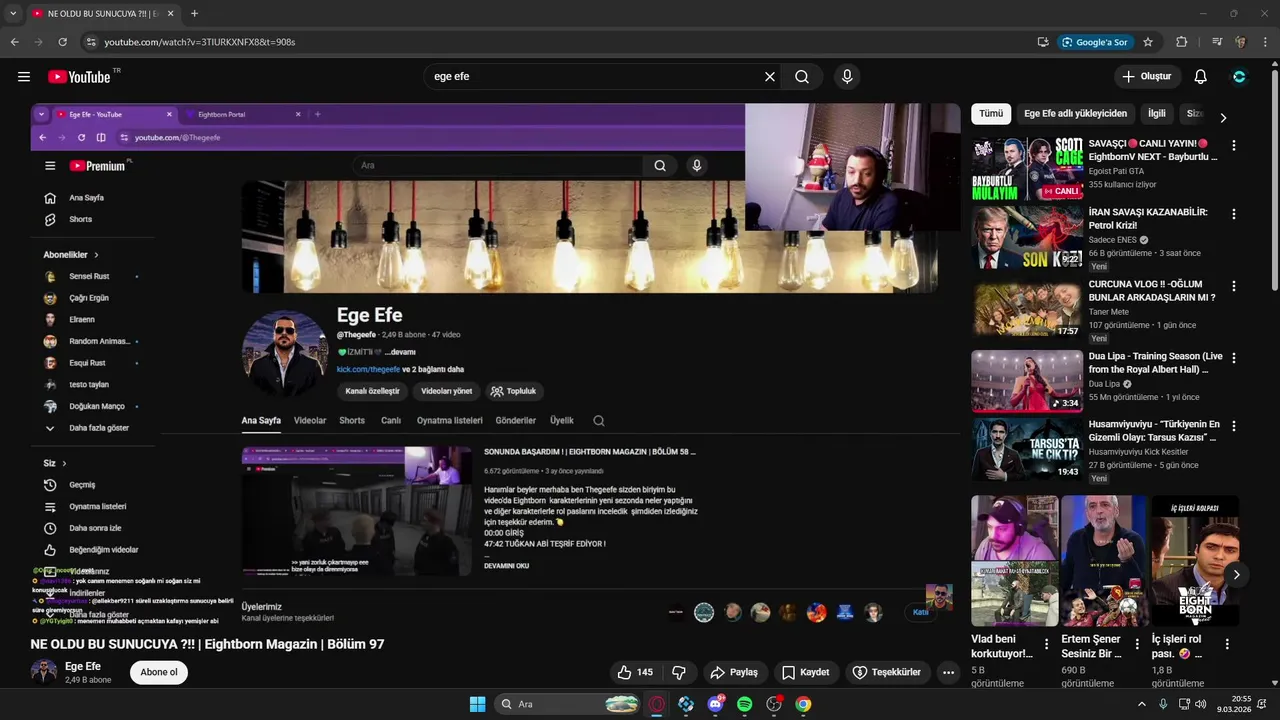This screenshot has height=720, width=1280.
Task: Click the Oluştur create button
Action: [x=1147, y=77]
